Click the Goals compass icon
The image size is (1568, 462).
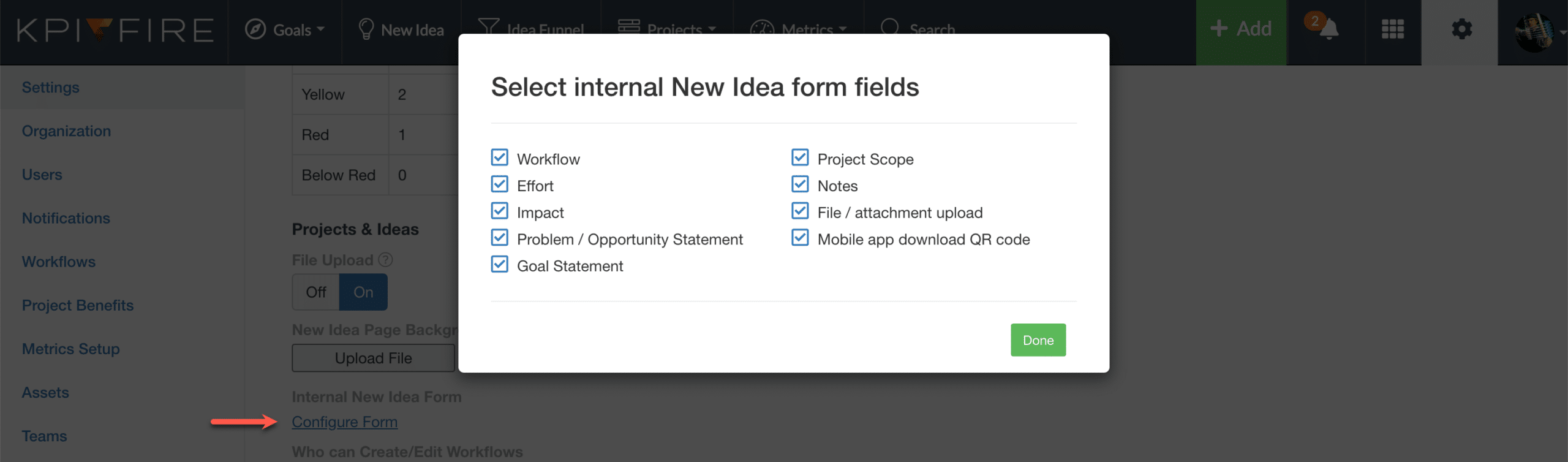coord(255,29)
